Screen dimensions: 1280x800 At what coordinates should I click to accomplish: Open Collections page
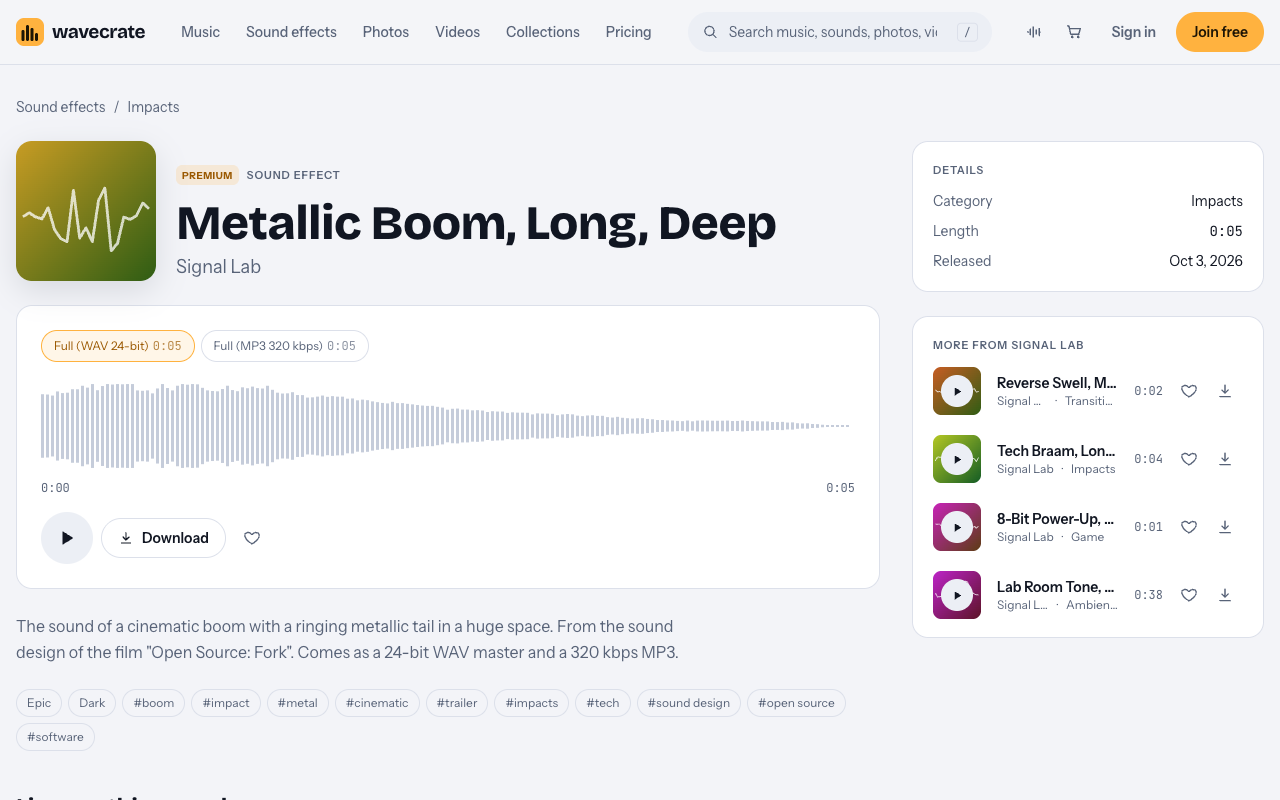click(543, 32)
